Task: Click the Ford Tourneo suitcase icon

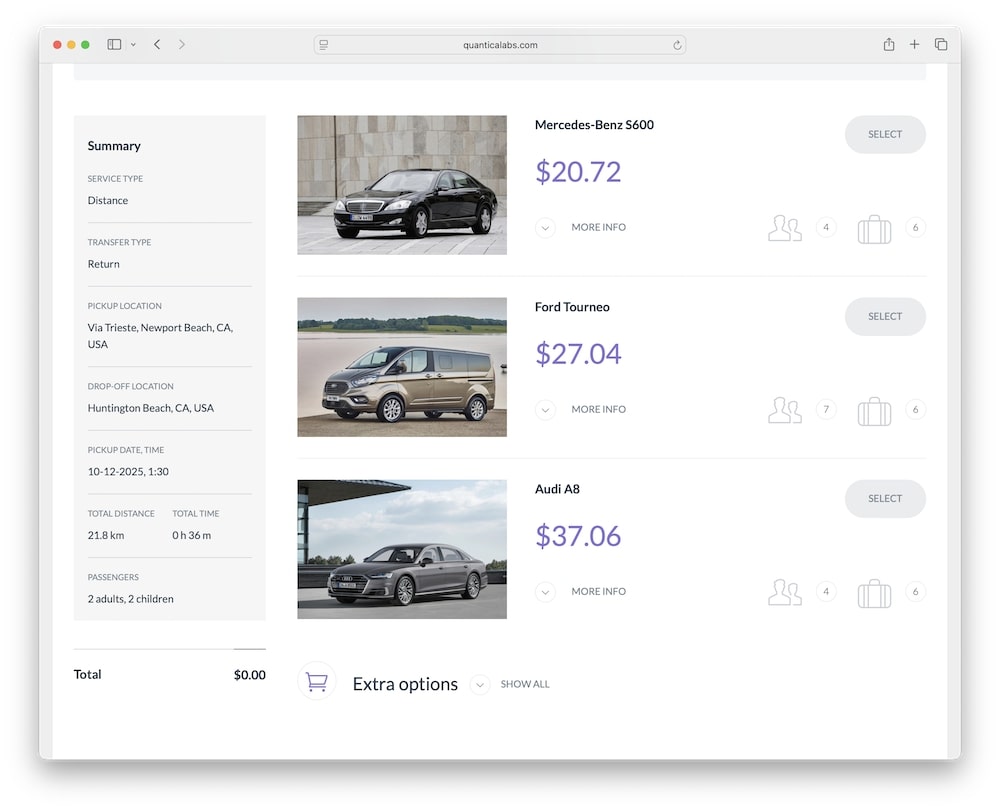Action: coord(874,412)
